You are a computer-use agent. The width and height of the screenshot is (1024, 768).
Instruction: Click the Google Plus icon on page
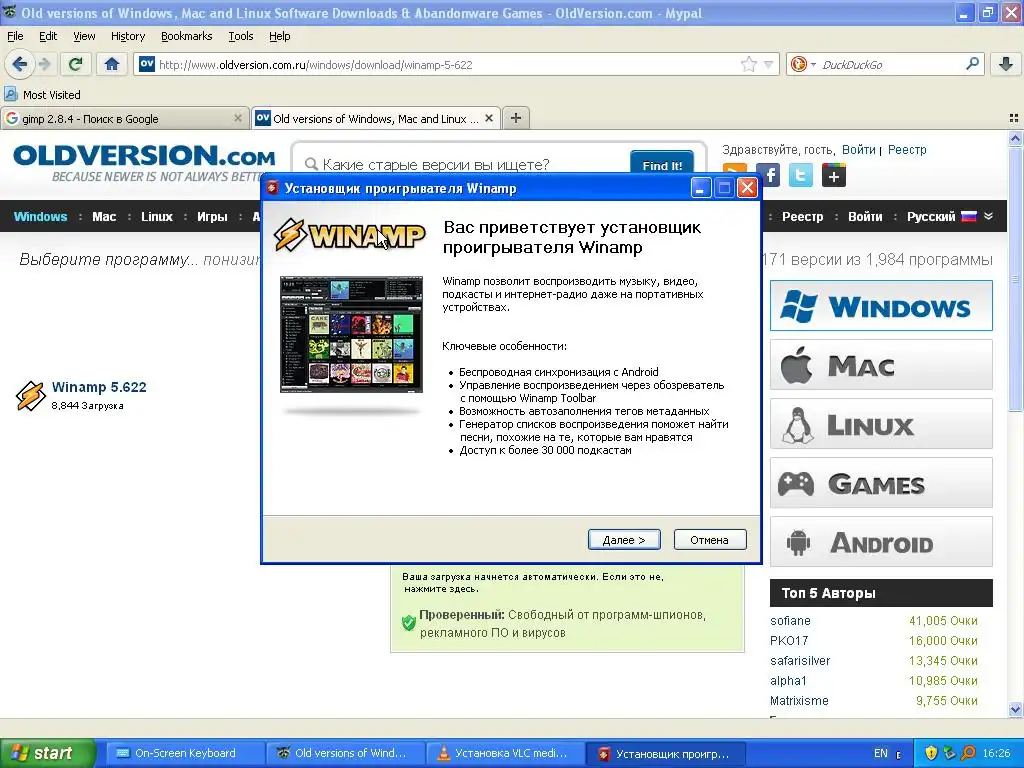pyautogui.click(x=834, y=175)
